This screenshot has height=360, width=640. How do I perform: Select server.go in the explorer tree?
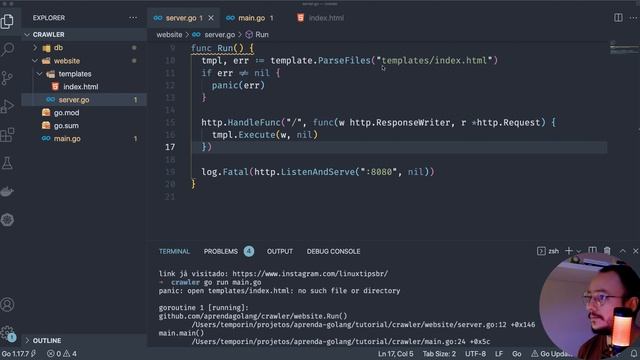point(84,100)
